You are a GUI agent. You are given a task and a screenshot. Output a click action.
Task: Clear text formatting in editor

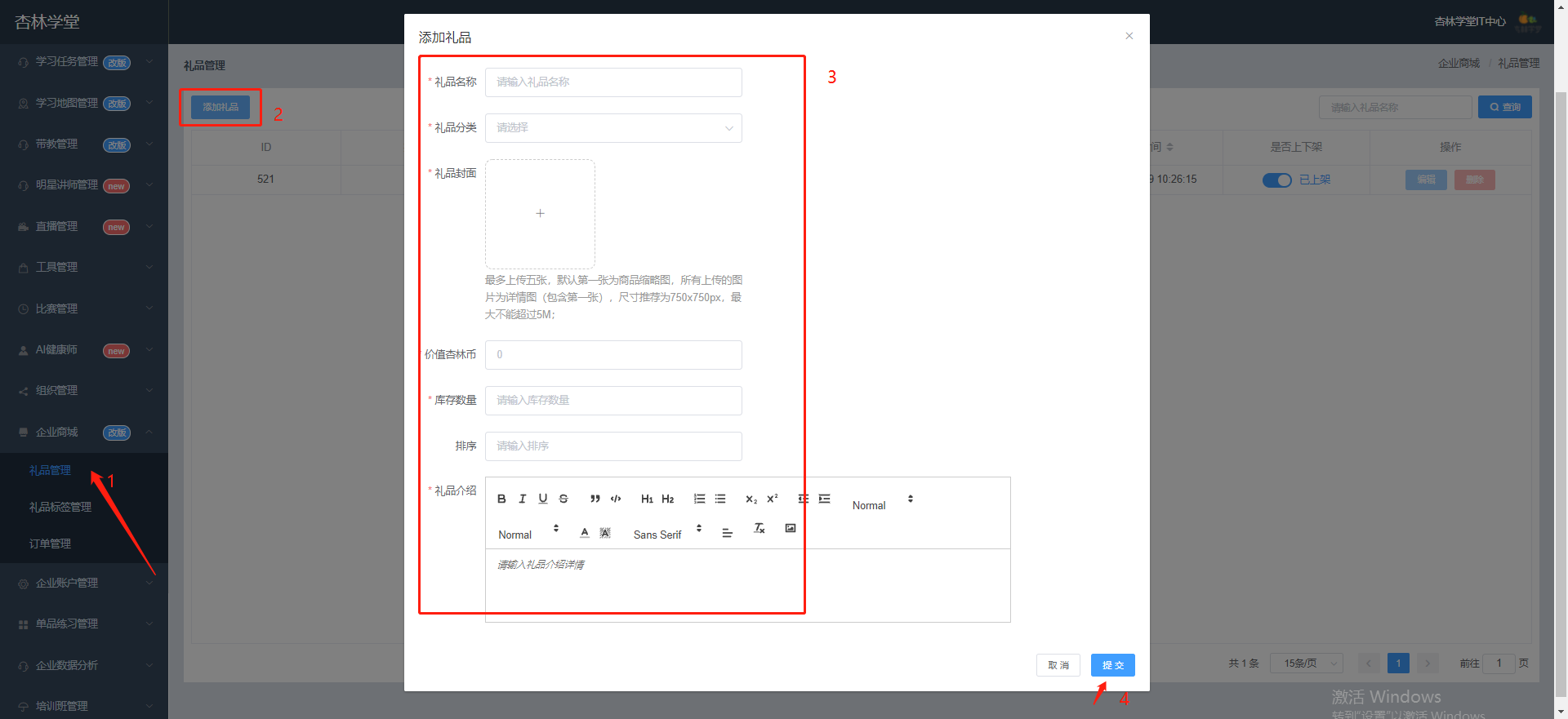point(759,528)
